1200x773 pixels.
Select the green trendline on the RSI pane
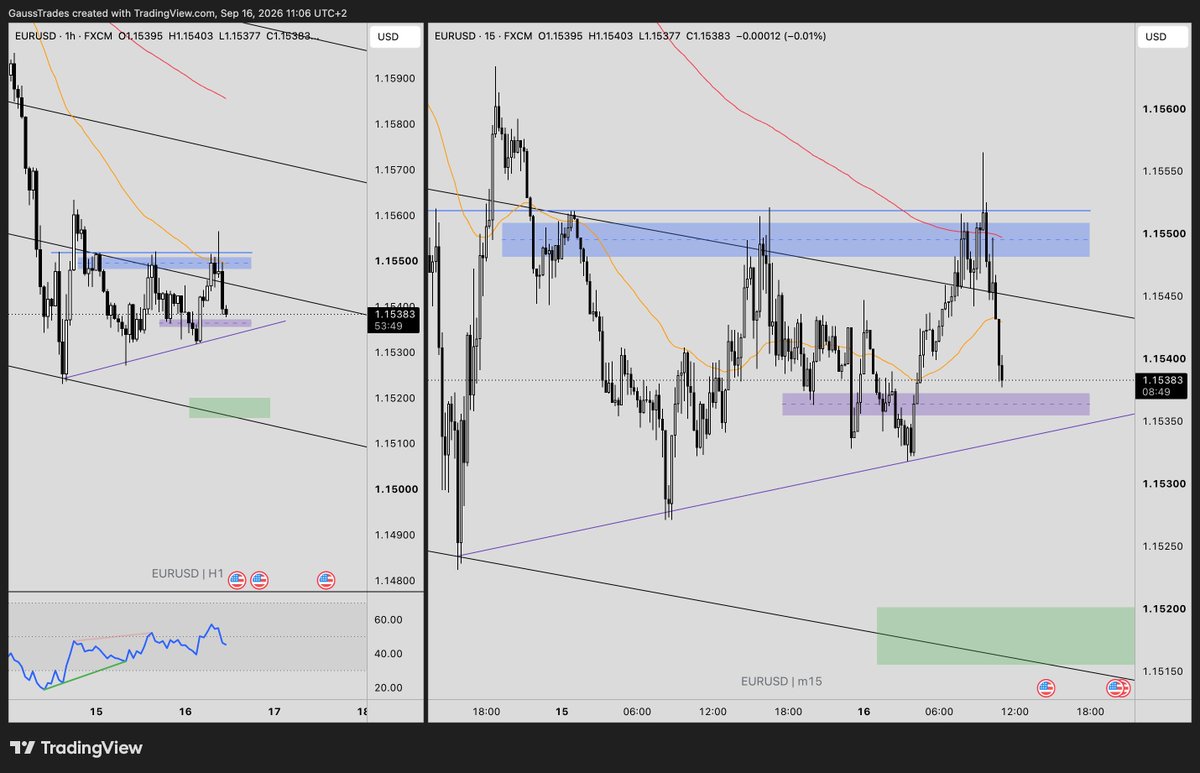click(x=85, y=675)
